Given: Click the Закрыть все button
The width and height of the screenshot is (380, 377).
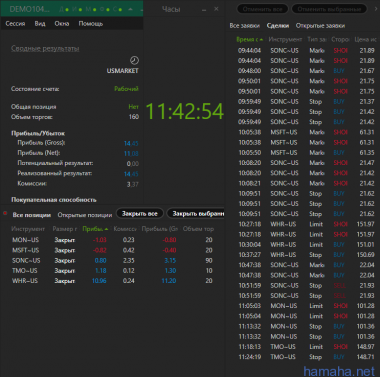Looking at the screenshot, I should [x=140, y=214].
